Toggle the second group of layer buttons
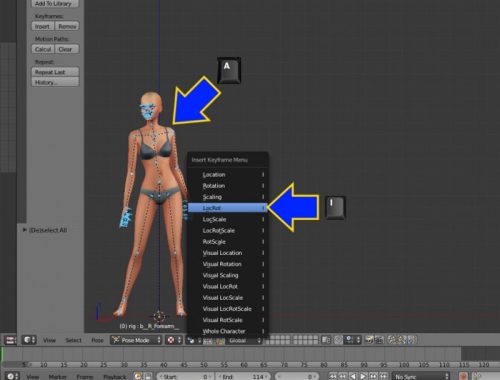 tap(305, 340)
